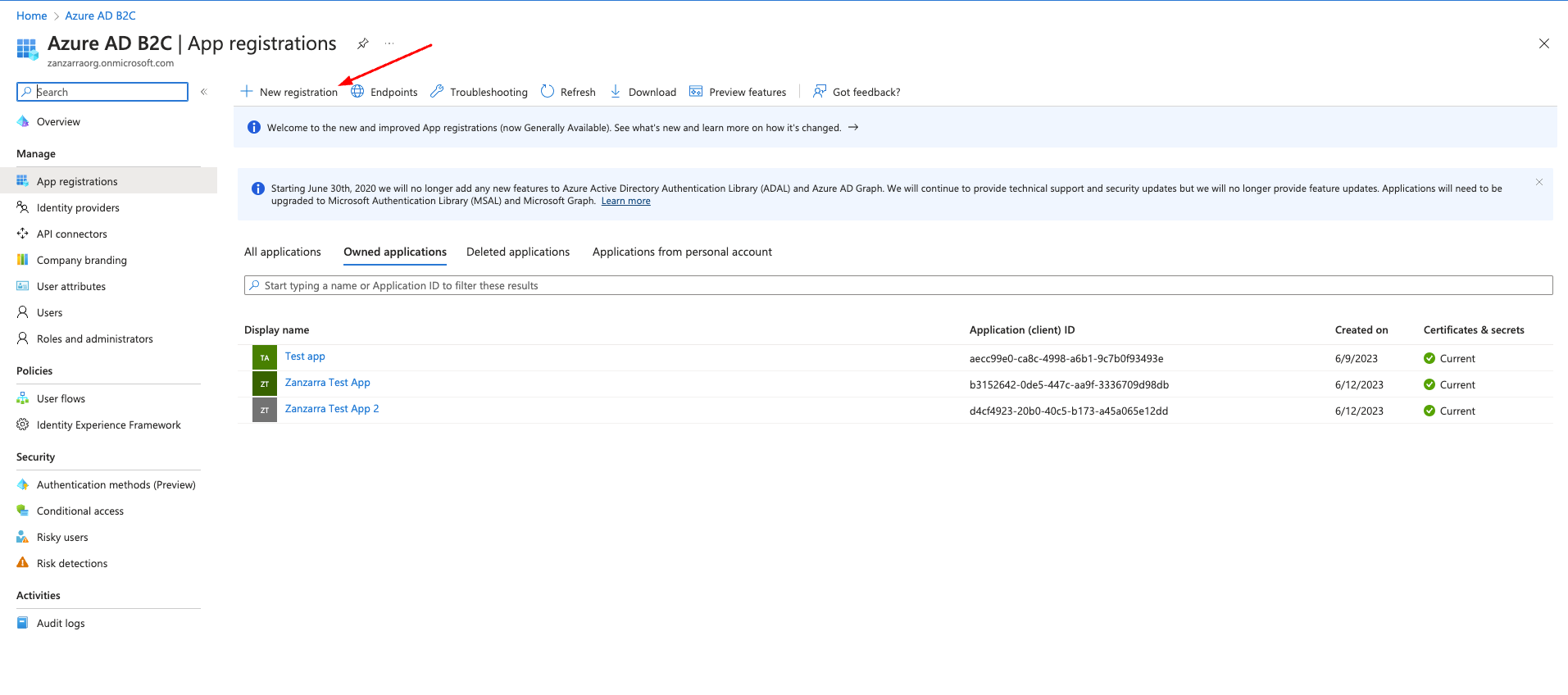The height and width of the screenshot is (695, 1568).
Task: Sort by Display name column header
Action: 277,329
